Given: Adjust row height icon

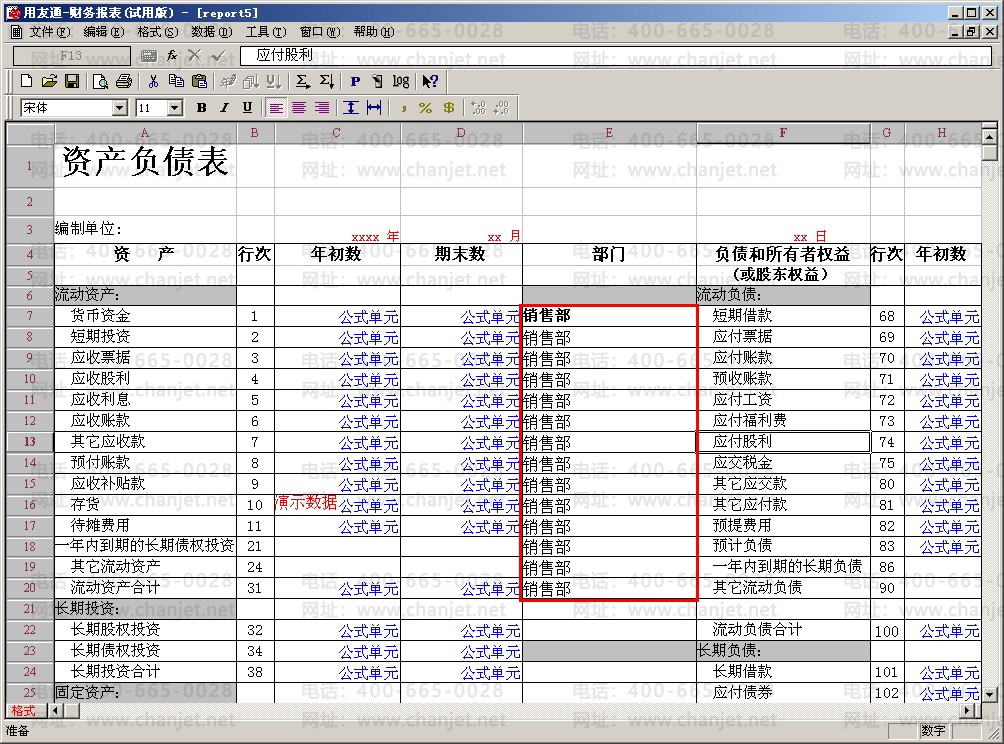Looking at the screenshot, I should click(x=351, y=108).
